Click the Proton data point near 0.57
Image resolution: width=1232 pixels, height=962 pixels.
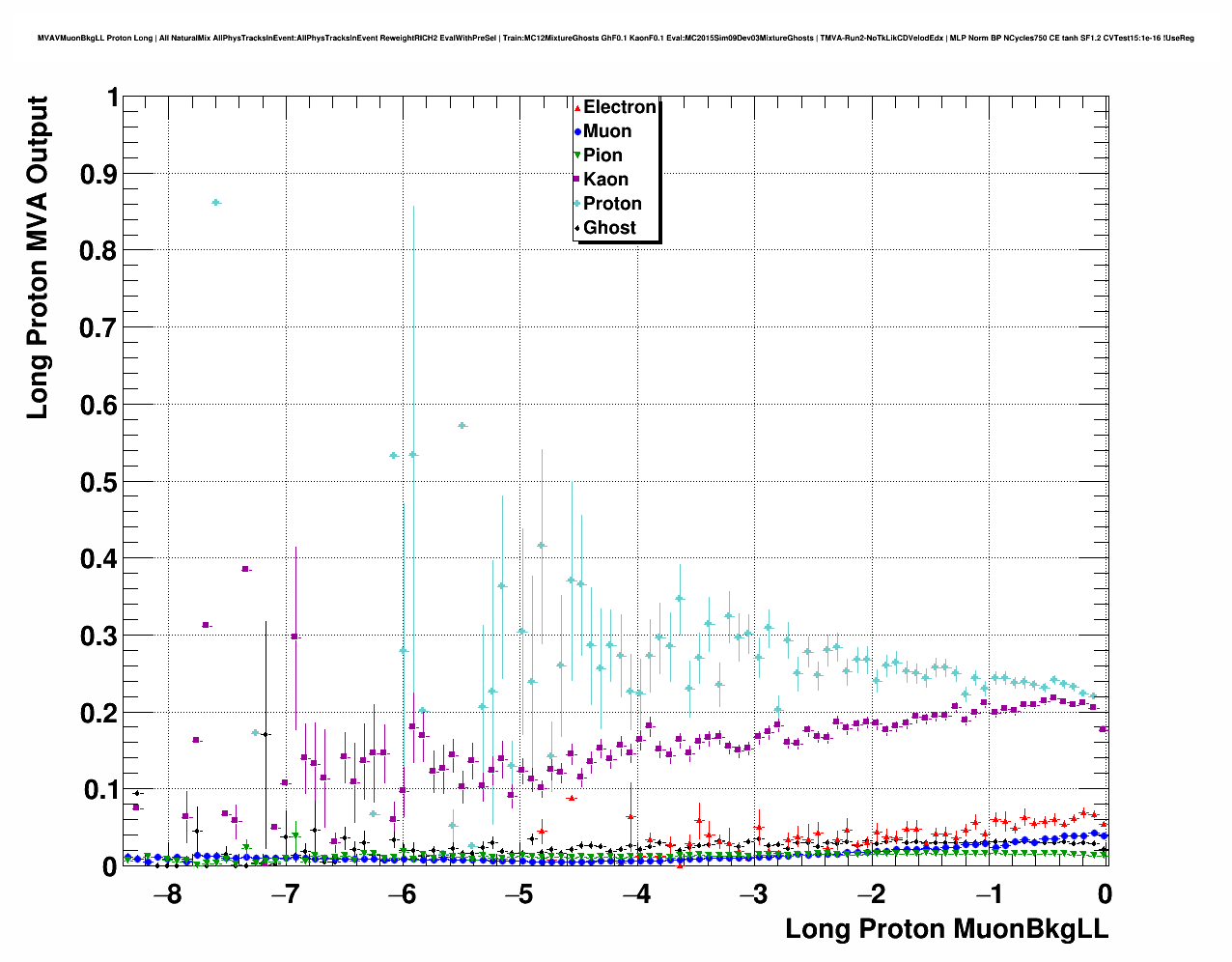462,425
